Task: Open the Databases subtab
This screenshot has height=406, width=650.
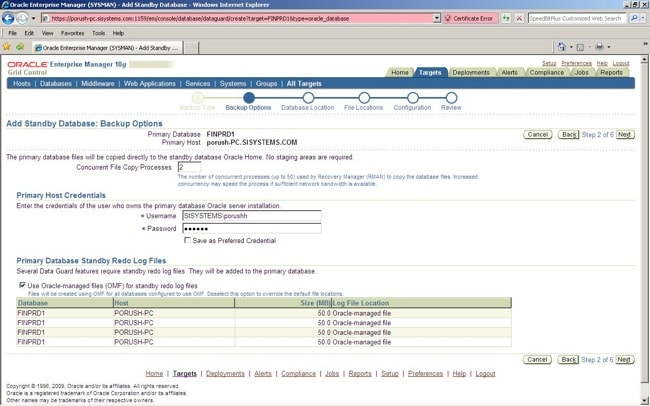Action: 56,83
